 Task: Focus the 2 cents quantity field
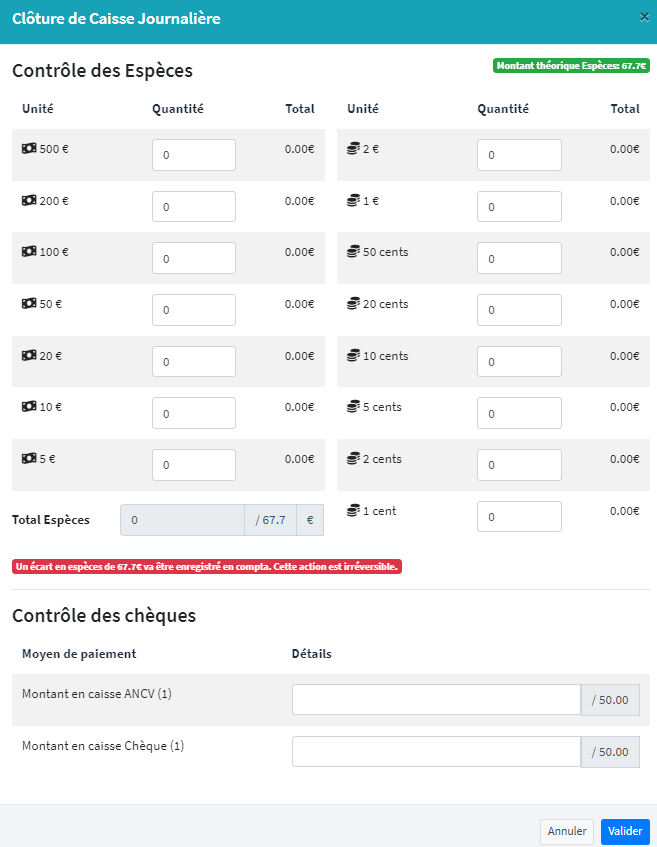coord(519,465)
